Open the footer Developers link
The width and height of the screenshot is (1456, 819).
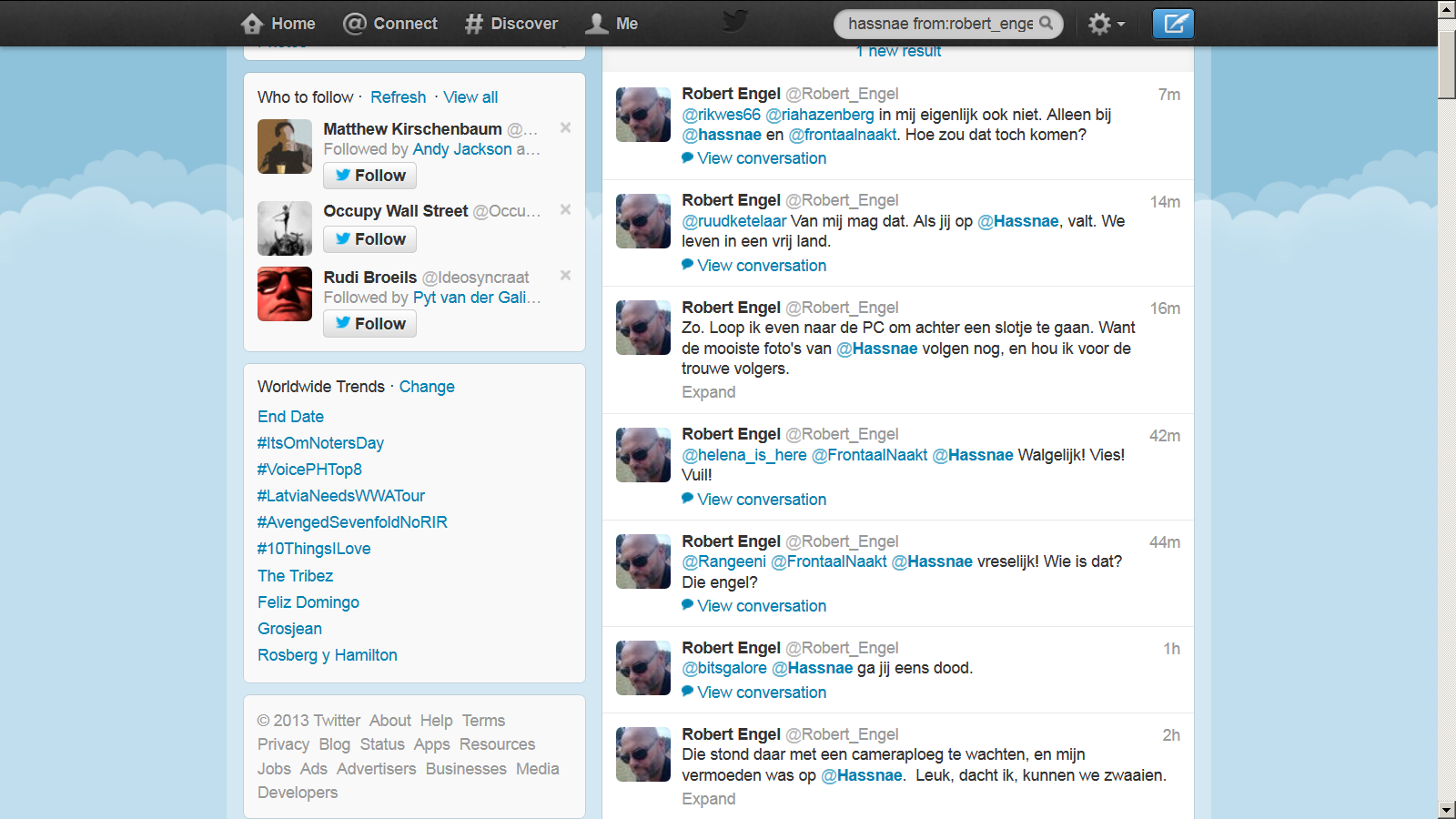(x=298, y=793)
